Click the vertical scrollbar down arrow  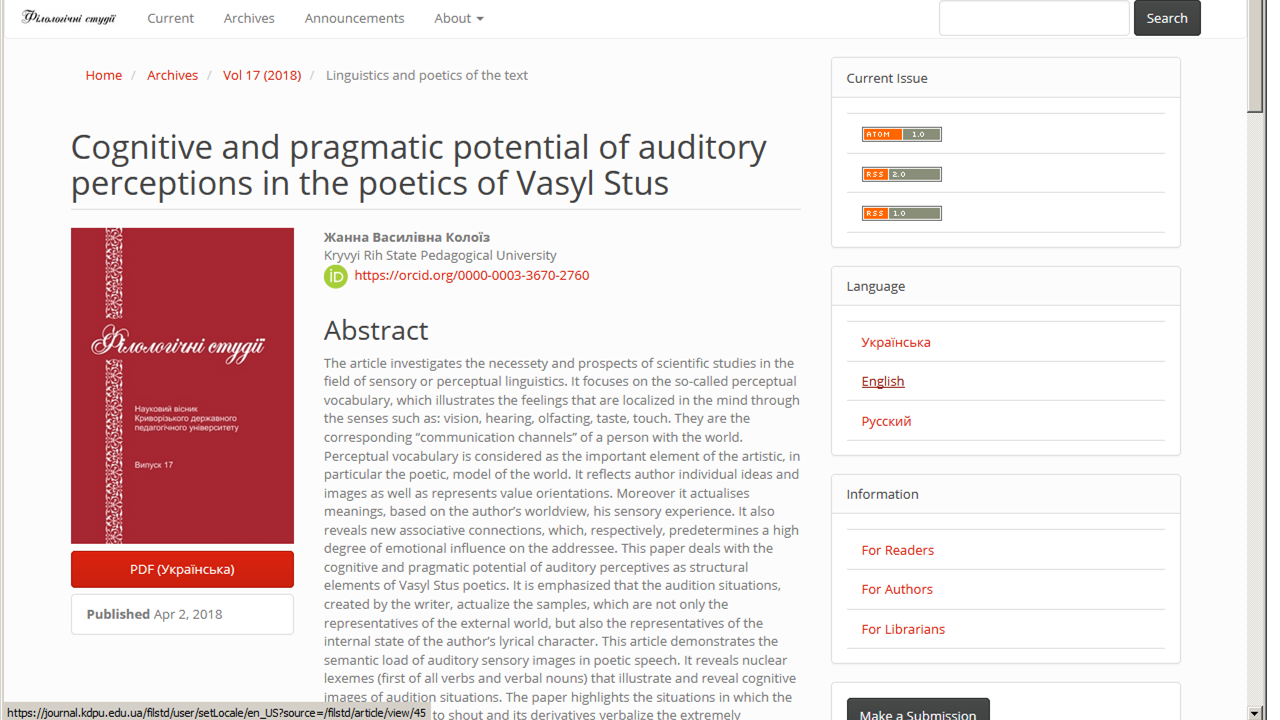point(1255,712)
